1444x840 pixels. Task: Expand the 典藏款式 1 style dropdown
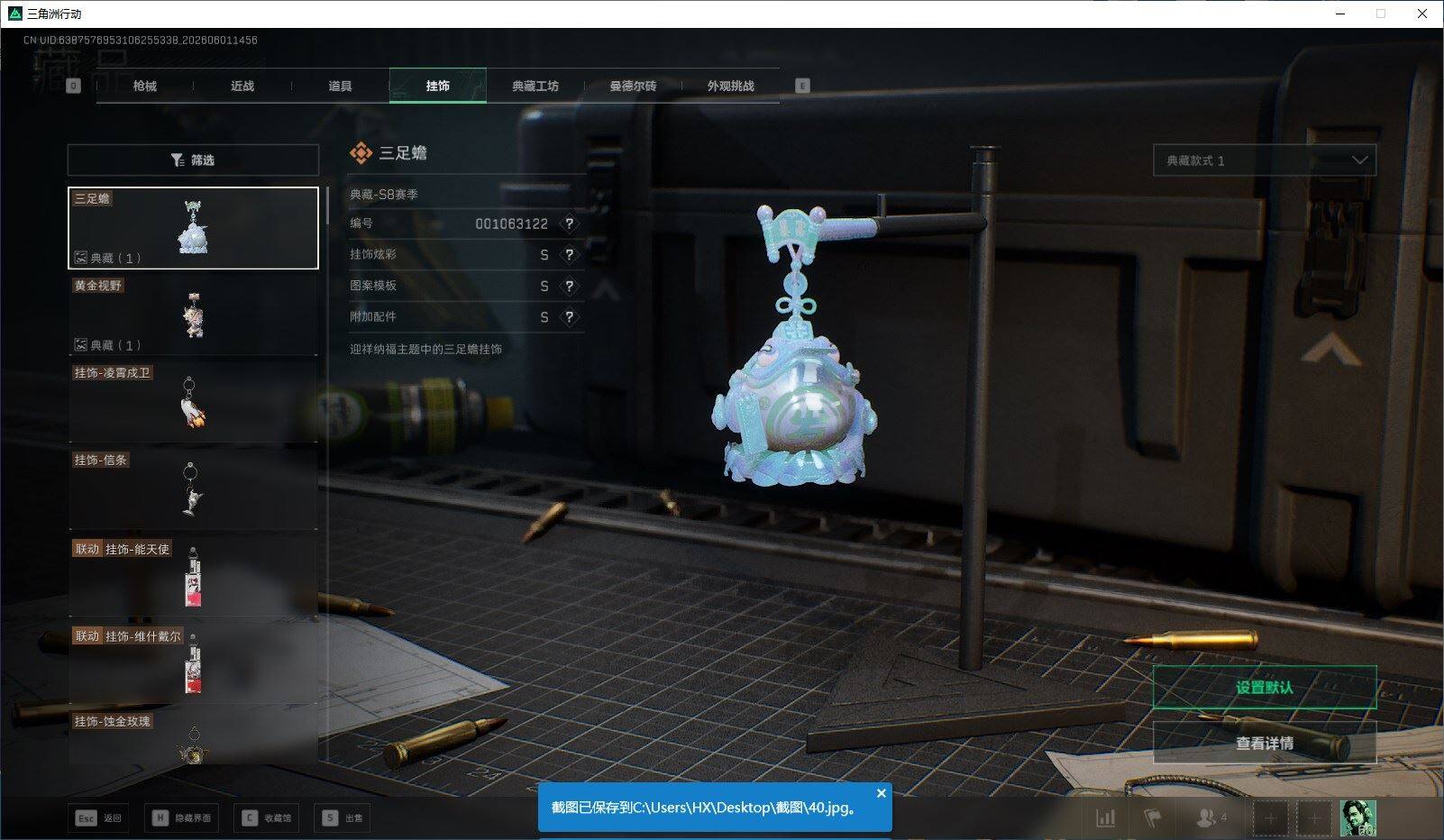(1265, 160)
